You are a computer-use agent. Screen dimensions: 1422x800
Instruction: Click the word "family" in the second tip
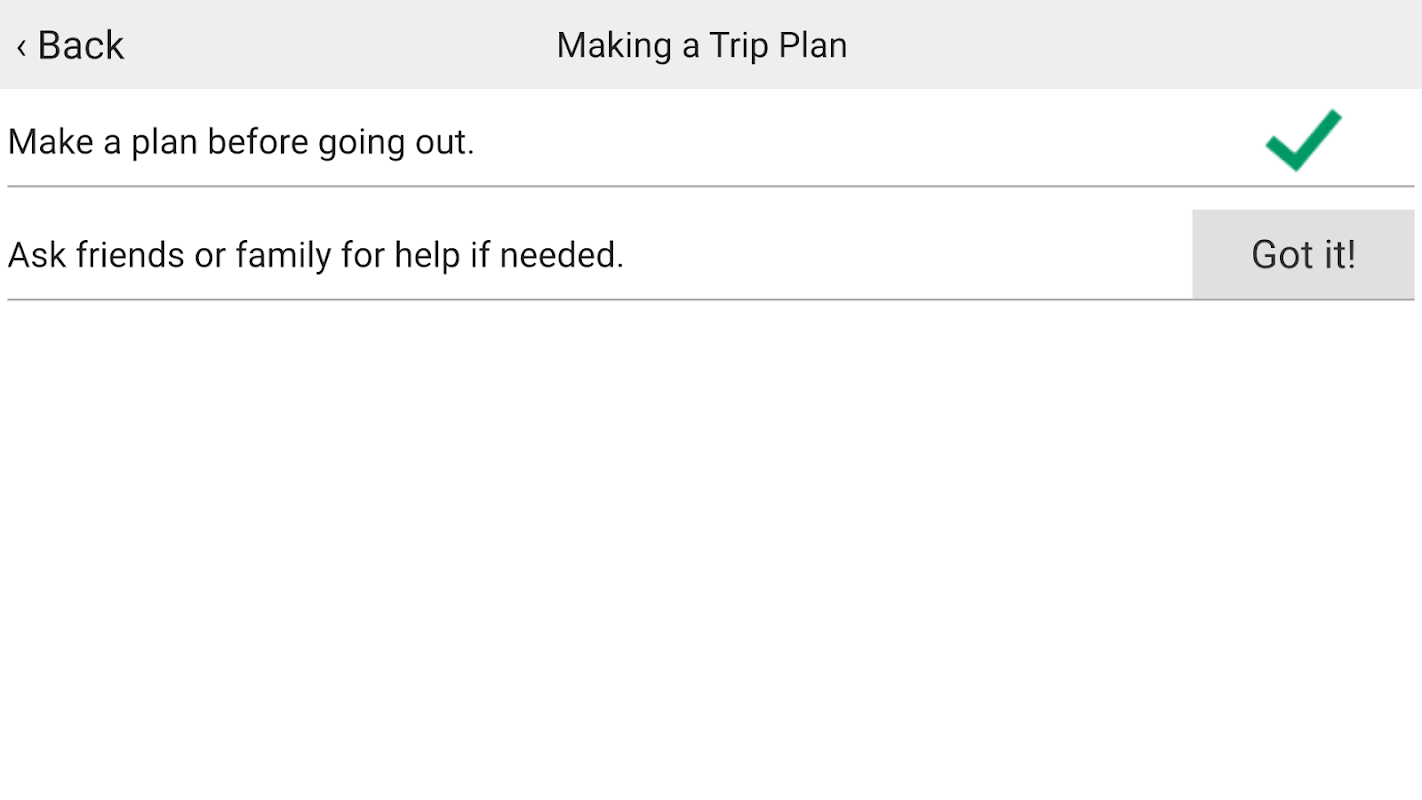pyautogui.click(x=283, y=255)
